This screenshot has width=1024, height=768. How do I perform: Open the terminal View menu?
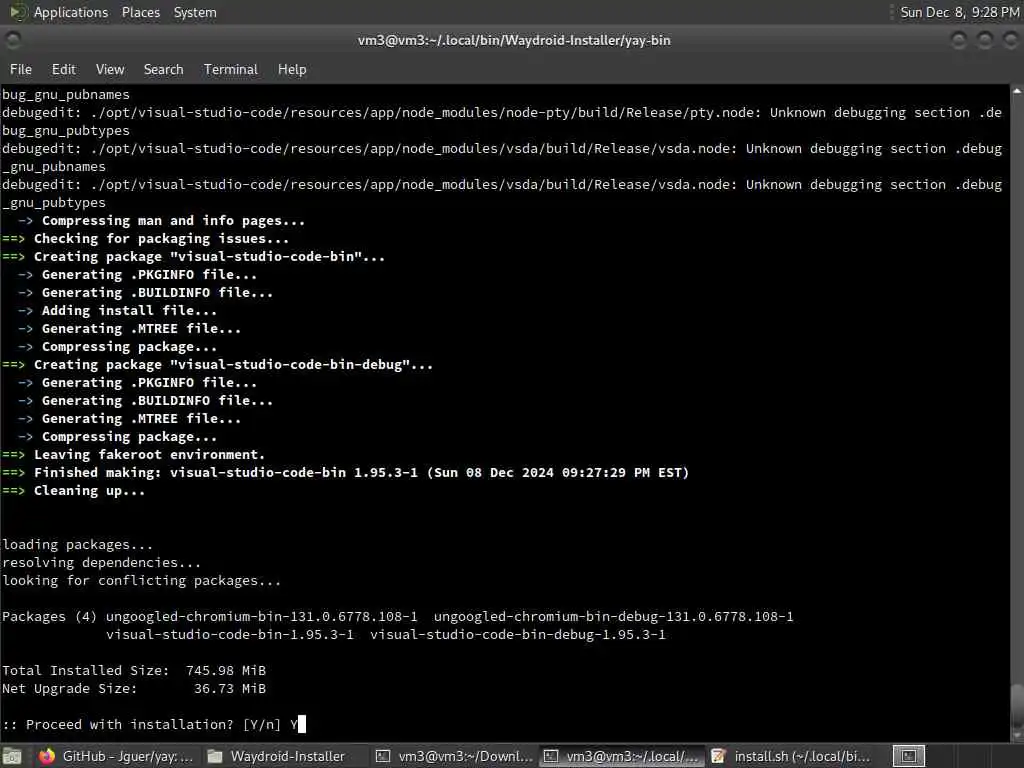tap(110, 69)
